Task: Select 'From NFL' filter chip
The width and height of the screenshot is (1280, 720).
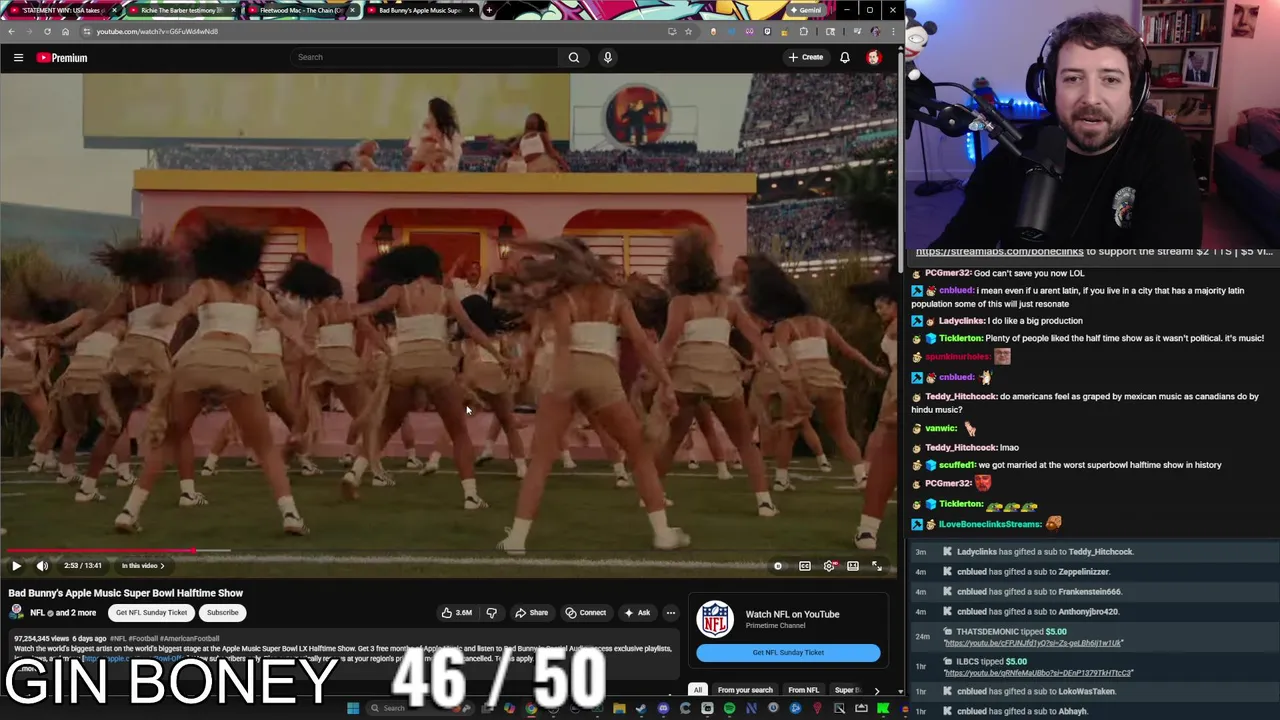Action: [x=803, y=690]
